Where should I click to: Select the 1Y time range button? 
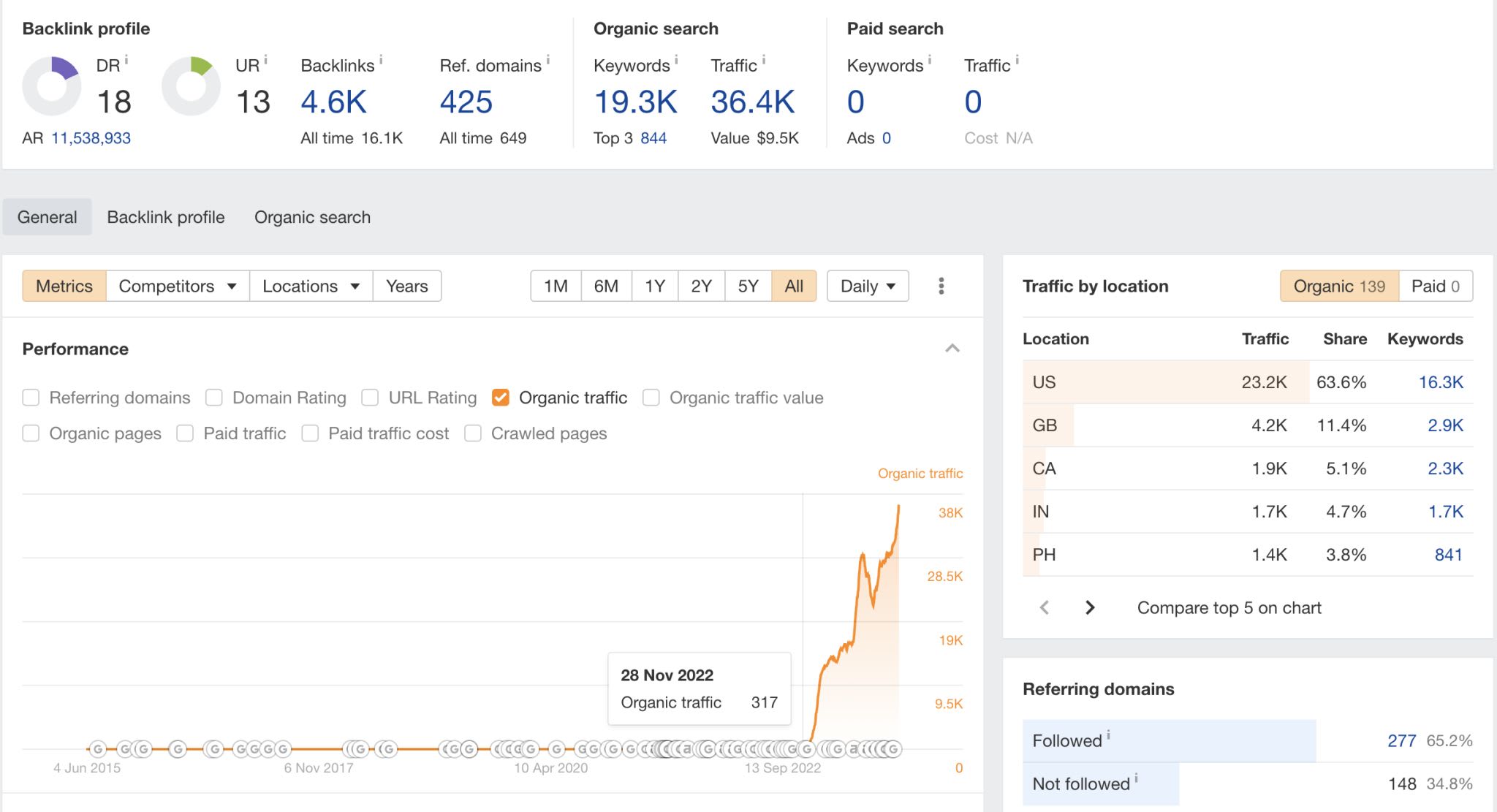coord(654,286)
